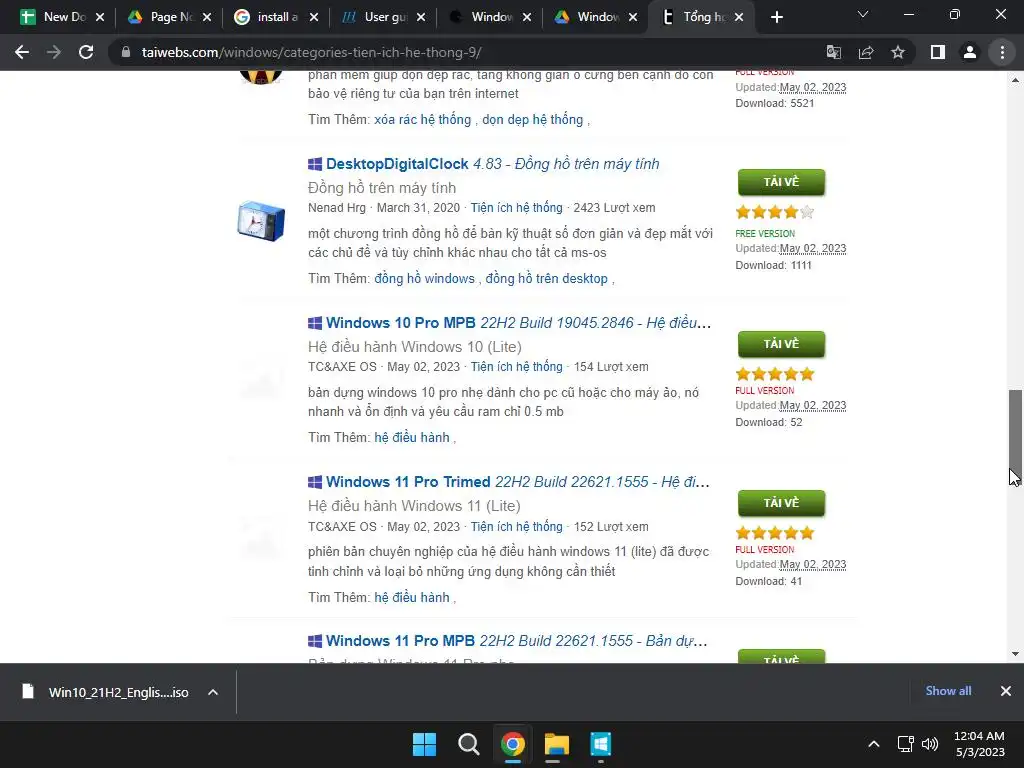Click the DesktopDigitalClock clock thumbnail
The height and width of the screenshot is (768, 1024).
pos(261,221)
